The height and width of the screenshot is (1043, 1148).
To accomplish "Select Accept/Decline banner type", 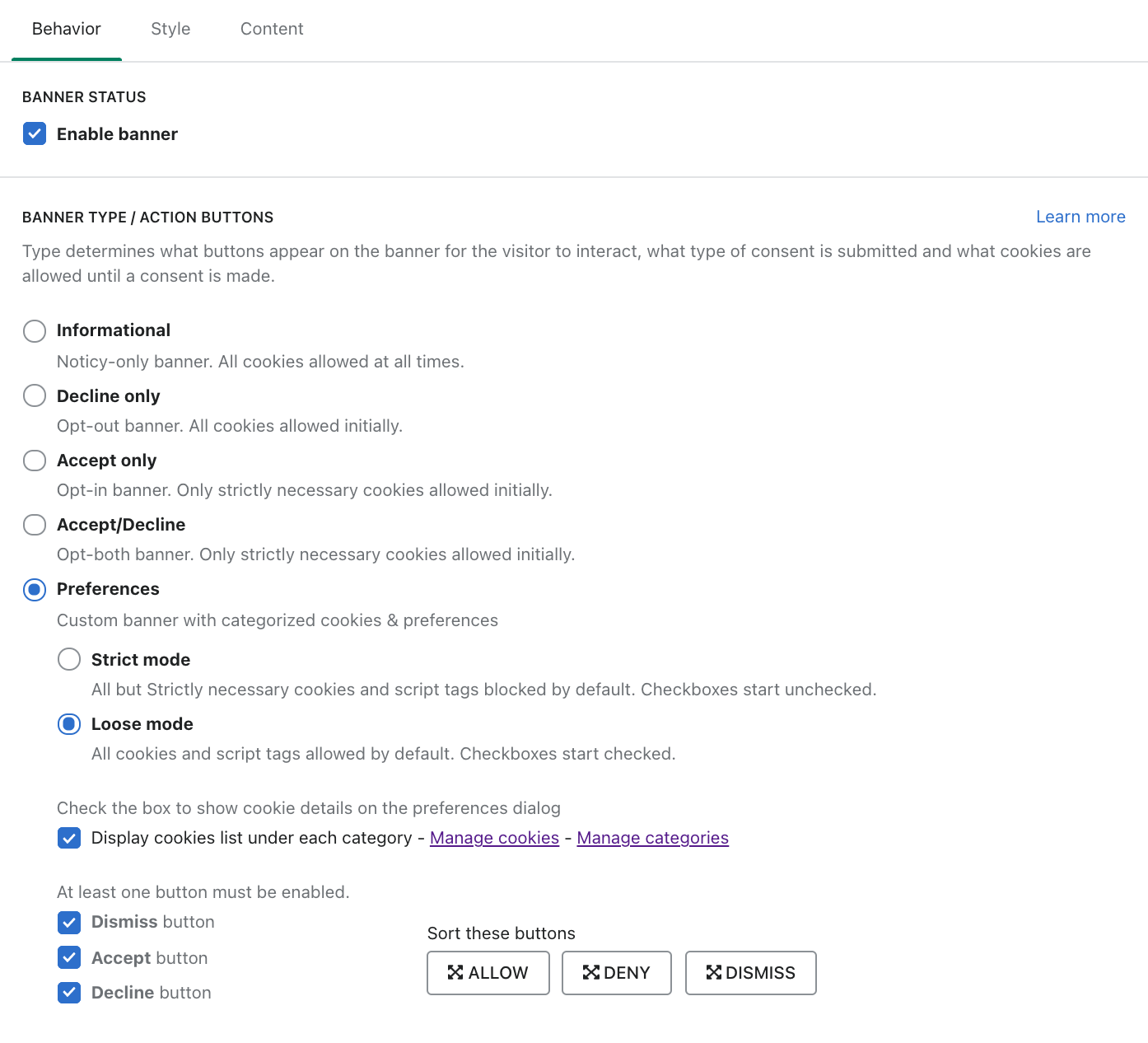I will tap(35, 525).
